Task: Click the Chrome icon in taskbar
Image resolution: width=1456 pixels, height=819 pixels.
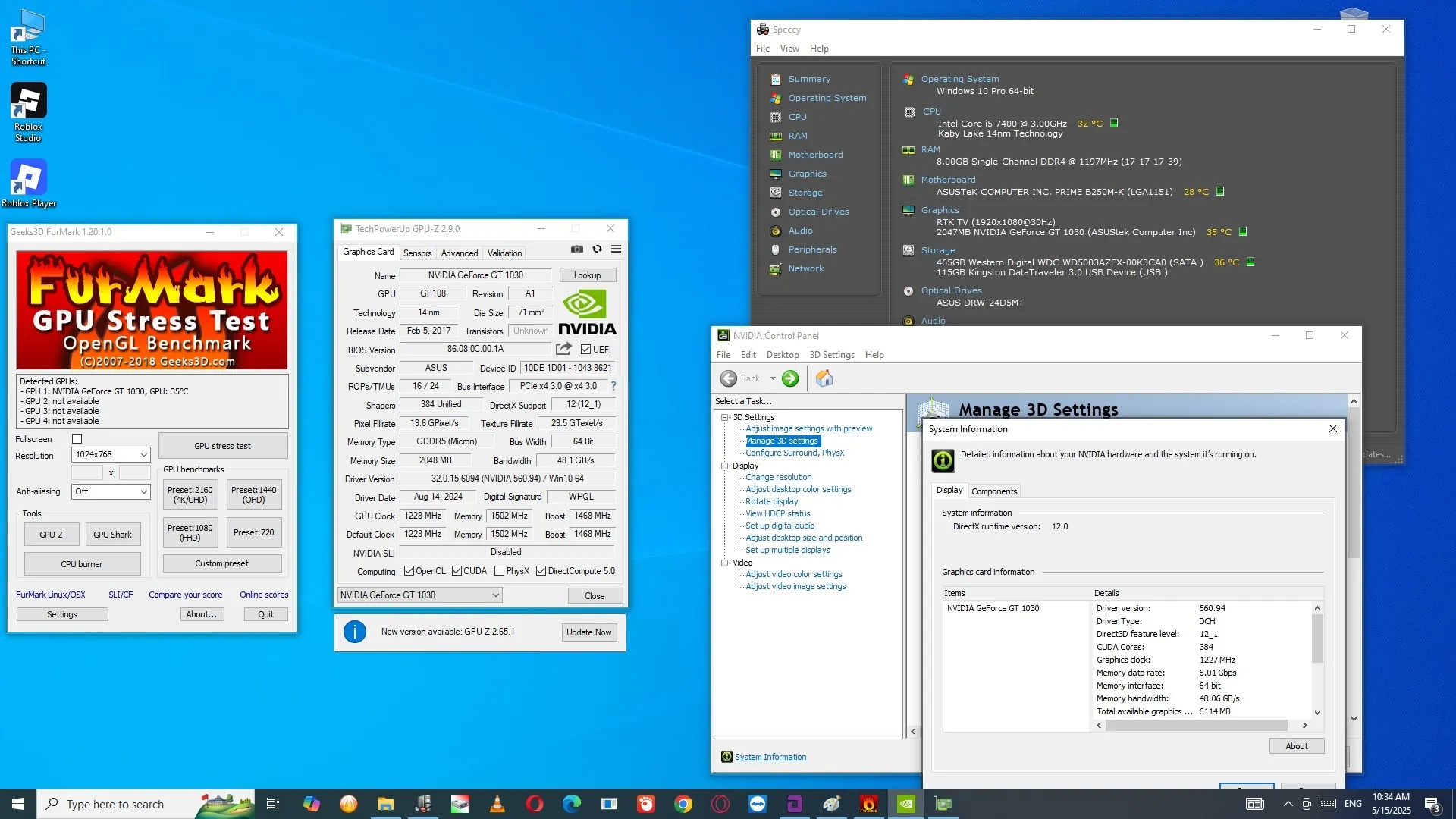Action: tap(683, 804)
